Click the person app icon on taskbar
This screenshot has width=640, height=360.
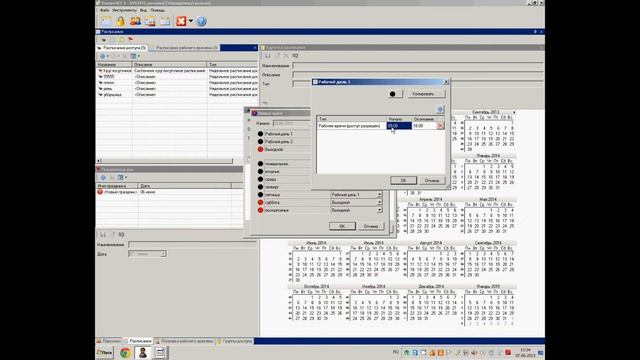tap(142, 353)
